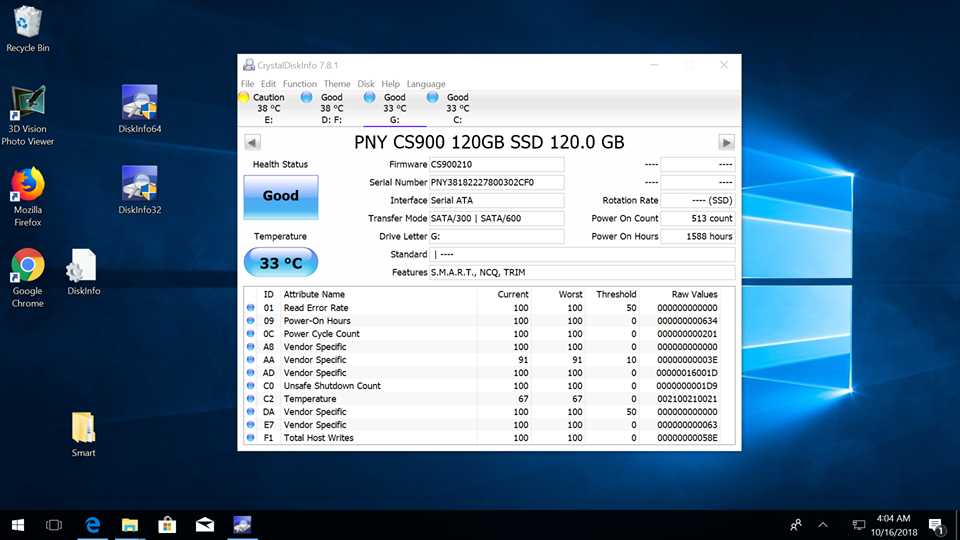
Task: Open the Function menu
Action: point(299,84)
